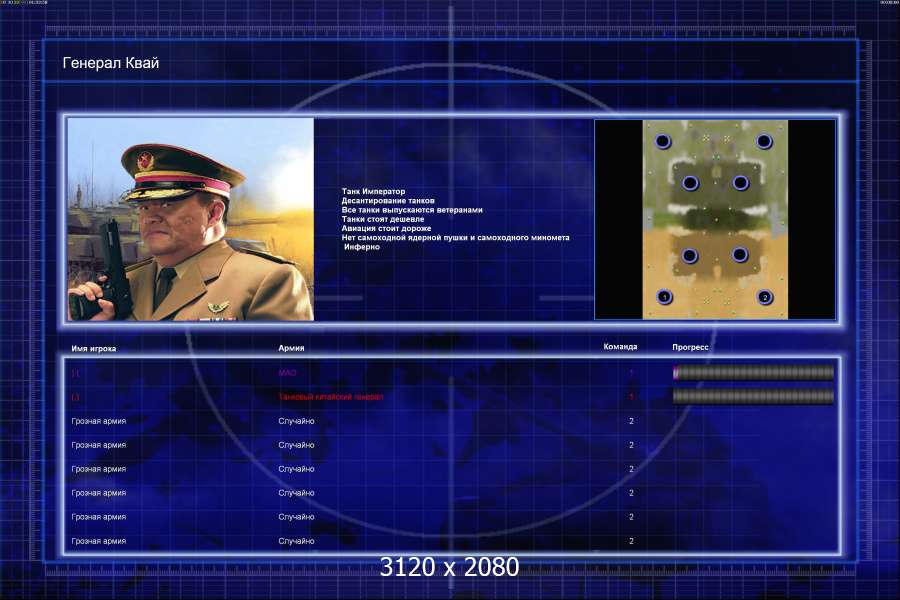
Task: Click the "Армия" column header
Action: point(291,349)
